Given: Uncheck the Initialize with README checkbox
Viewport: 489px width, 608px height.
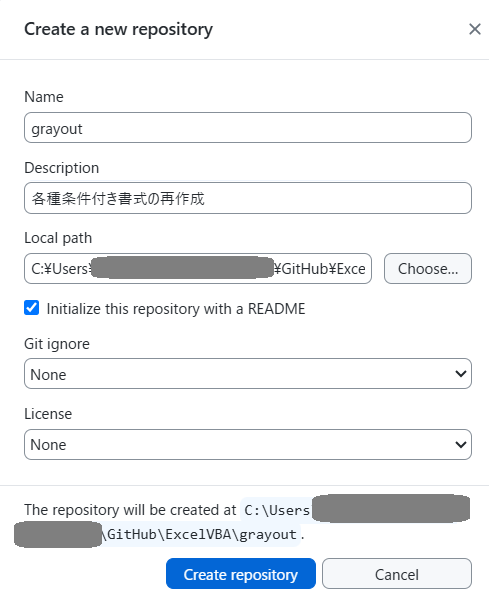Looking at the screenshot, I should point(31,308).
